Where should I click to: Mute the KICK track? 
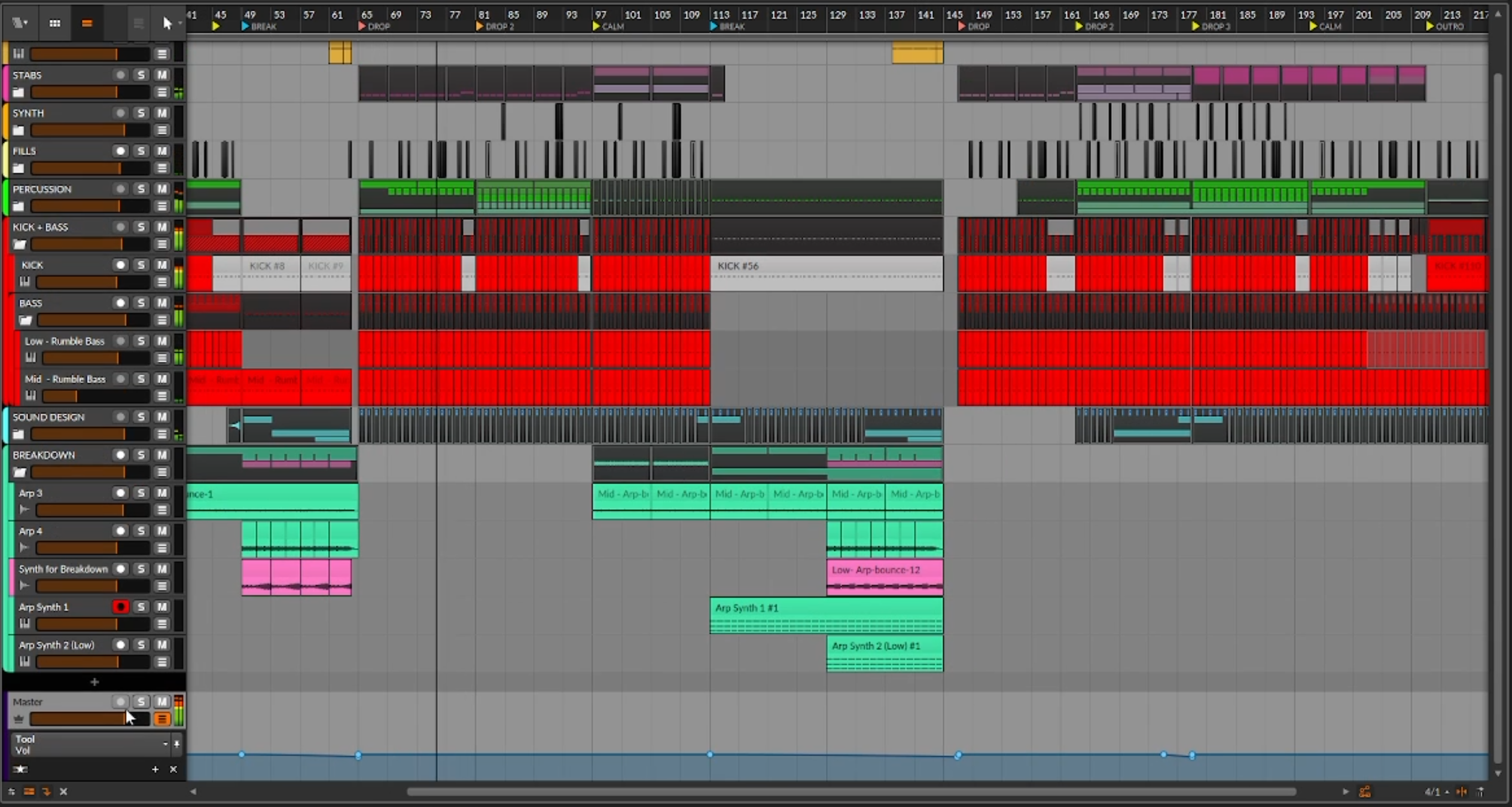(x=161, y=264)
